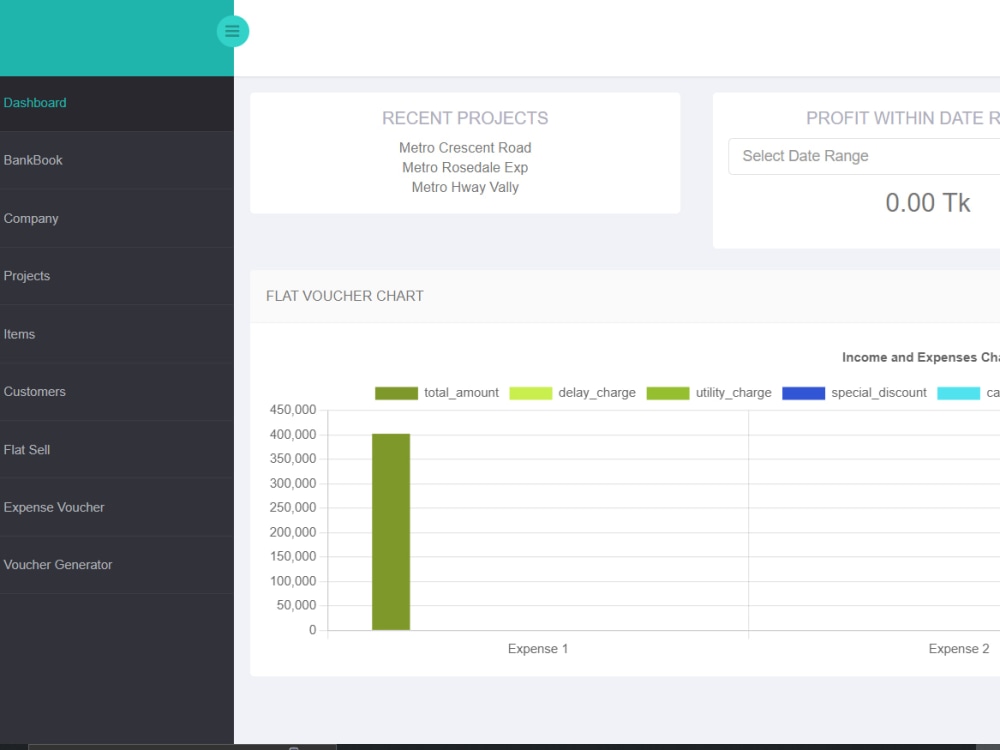Click the 200,000 y-axis label
1000x750 pixels.
(x=293, y=532)
